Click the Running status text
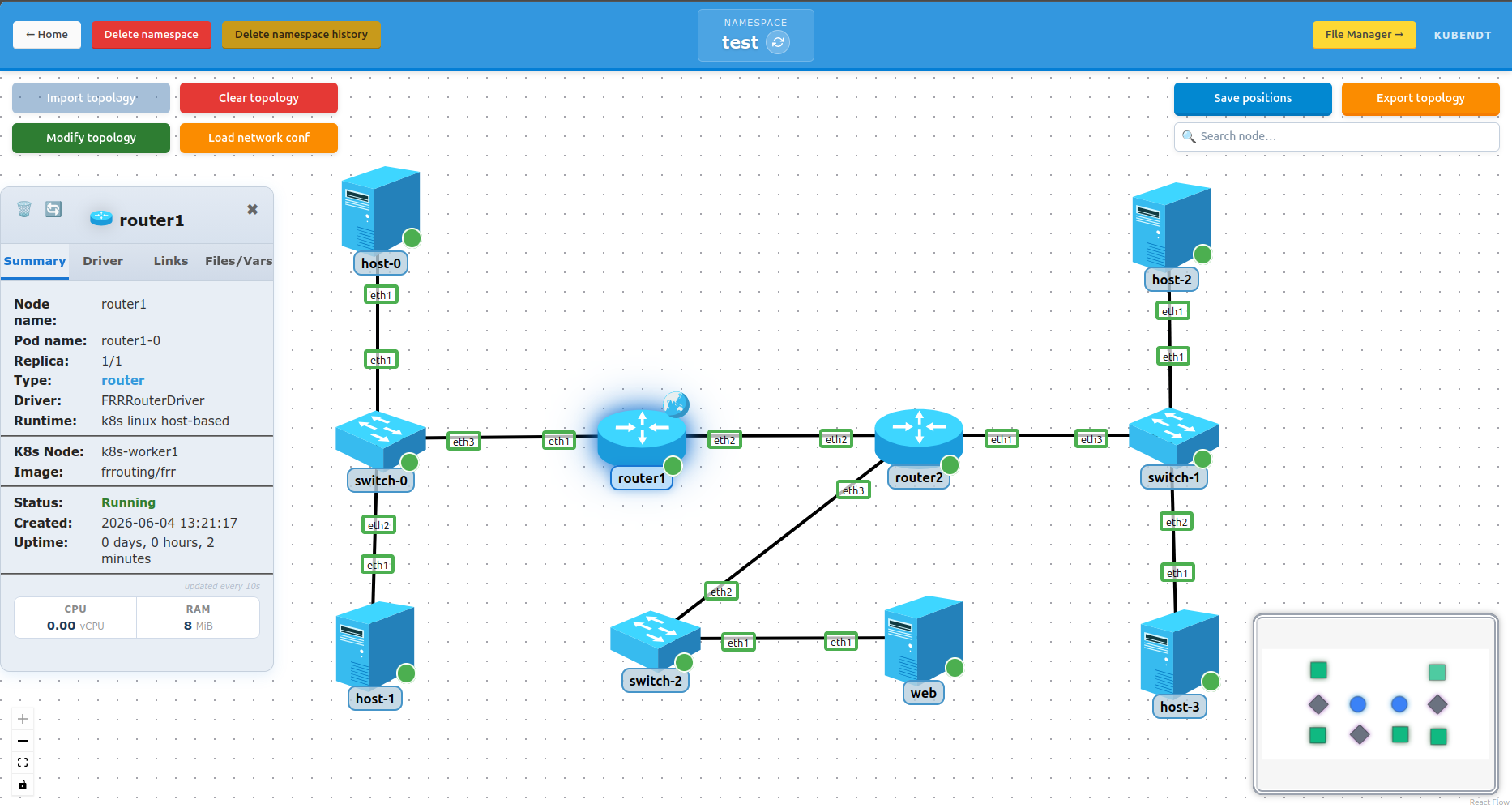Viewport: 1512px width, 808px height. tap(128, 503)
